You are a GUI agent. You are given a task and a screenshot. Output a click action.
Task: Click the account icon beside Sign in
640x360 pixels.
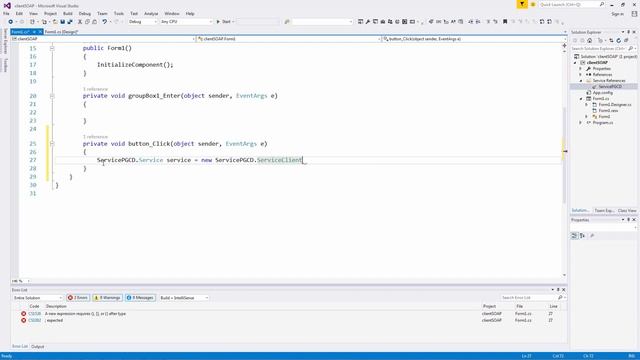(634, 13)
